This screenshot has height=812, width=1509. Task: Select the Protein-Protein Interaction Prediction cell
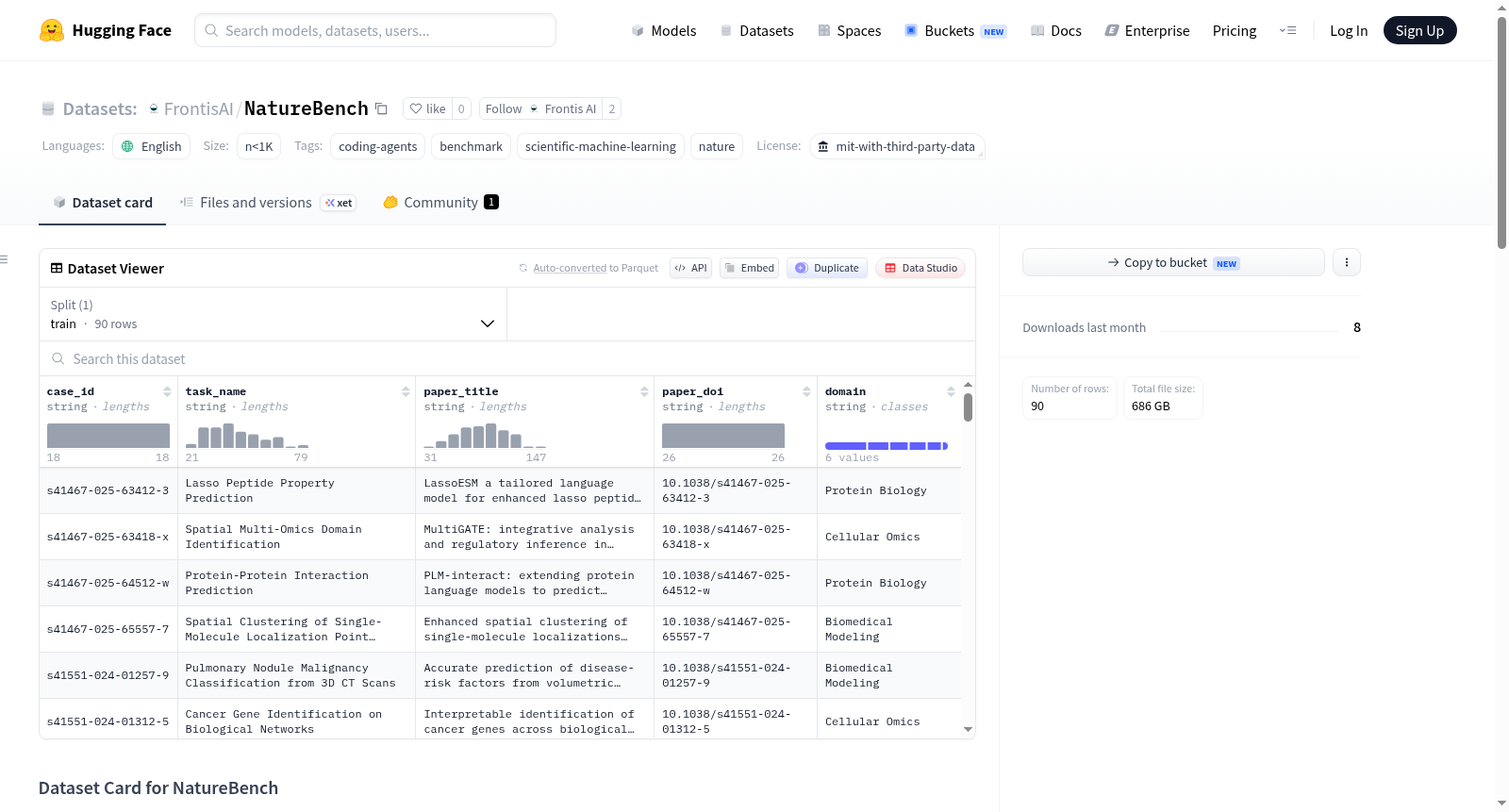(x=296, y=583)
